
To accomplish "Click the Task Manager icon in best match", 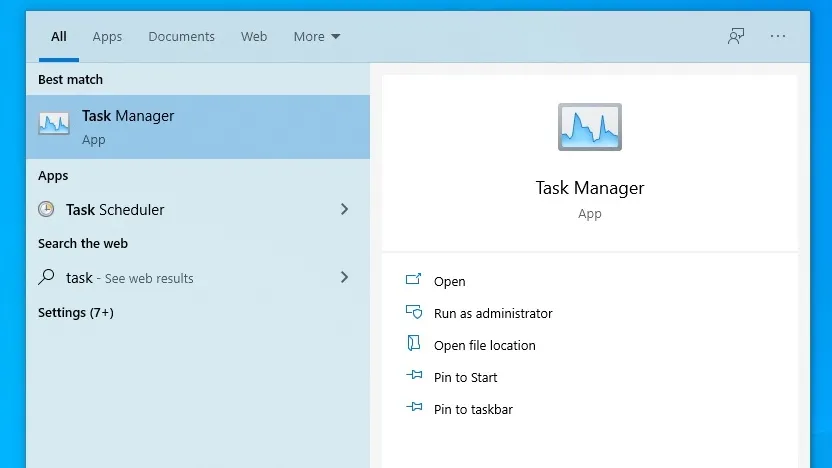I will pyautogui.click(x=54, y=123).
